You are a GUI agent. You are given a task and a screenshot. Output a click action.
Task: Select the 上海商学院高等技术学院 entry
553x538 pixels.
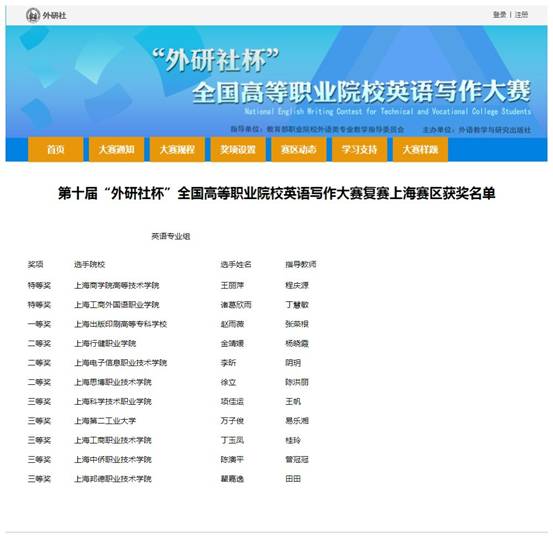(117, 285)
